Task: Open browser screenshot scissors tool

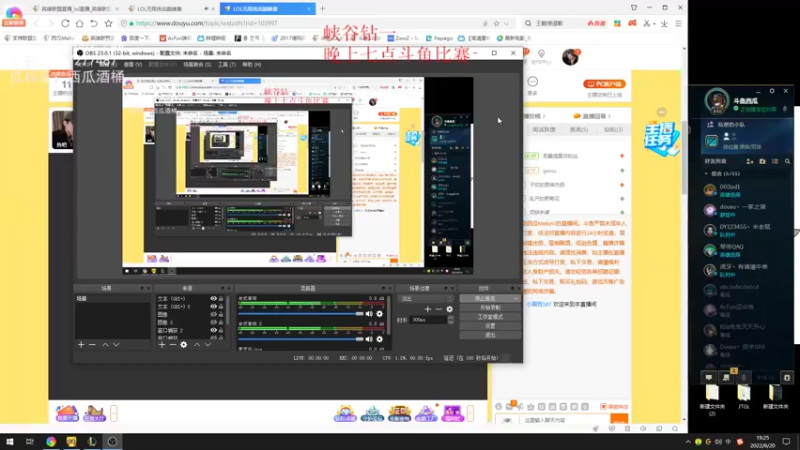Action: (646, 23)
